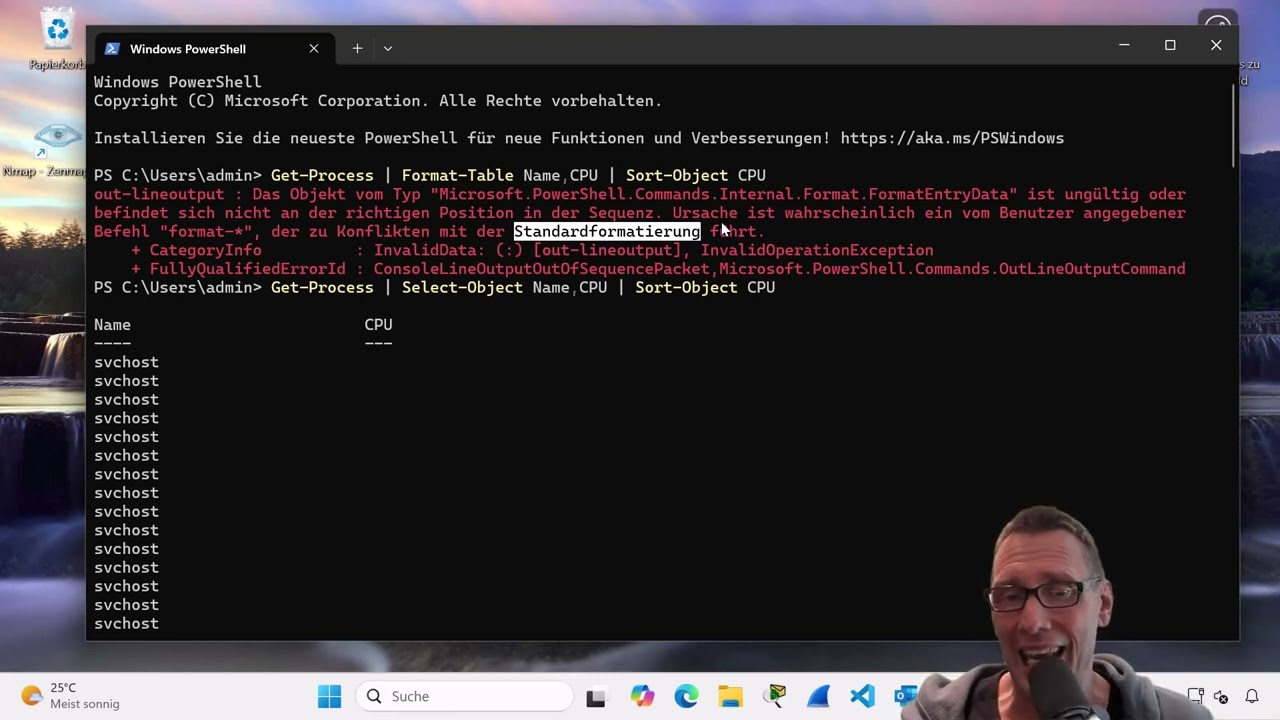Image resolution: width=1280 pixels, height=720 pixels.
Task: Minimize the terminal window
Action: 1124,45
